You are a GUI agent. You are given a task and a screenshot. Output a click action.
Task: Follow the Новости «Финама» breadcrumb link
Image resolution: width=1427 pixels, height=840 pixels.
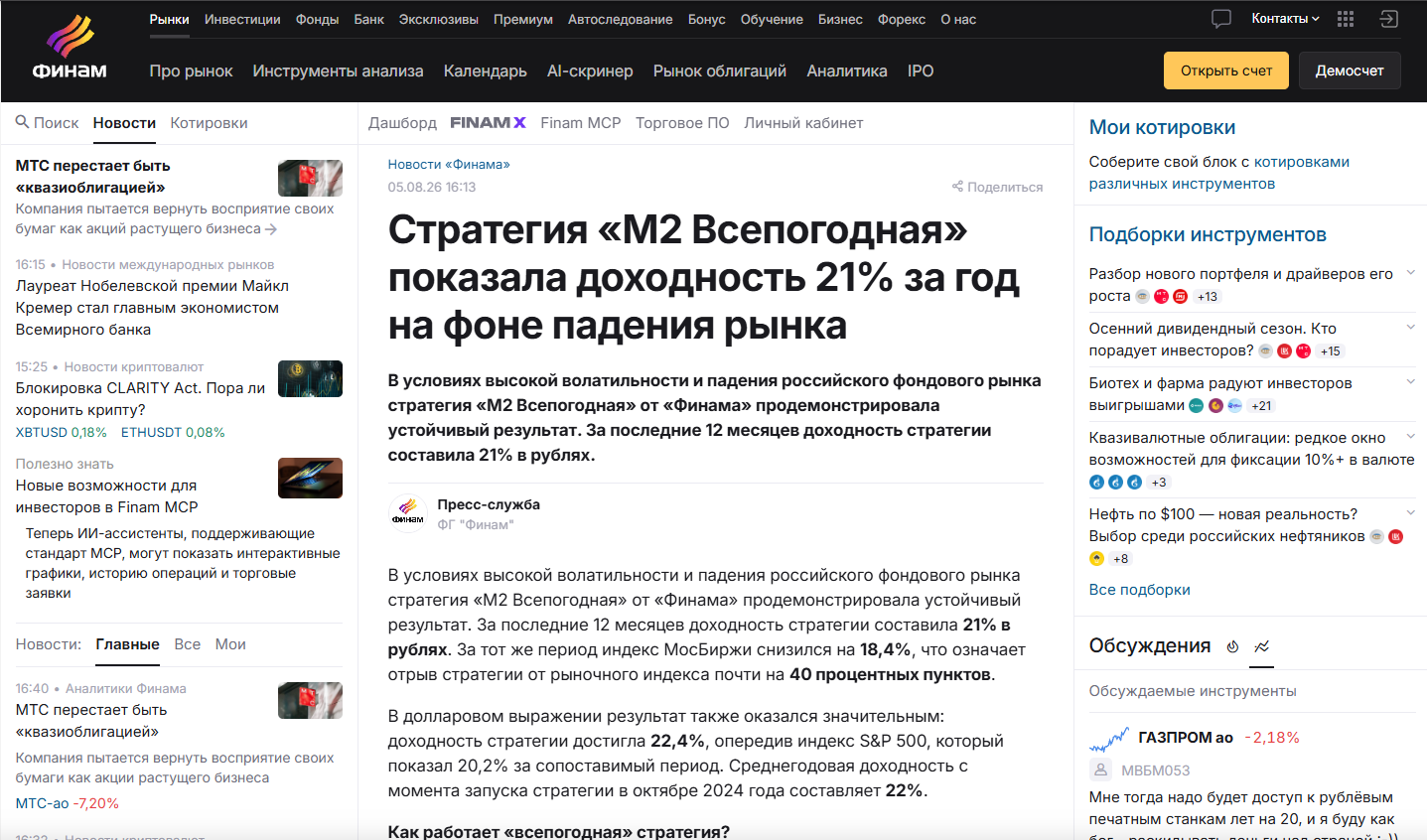coord(449,165)
